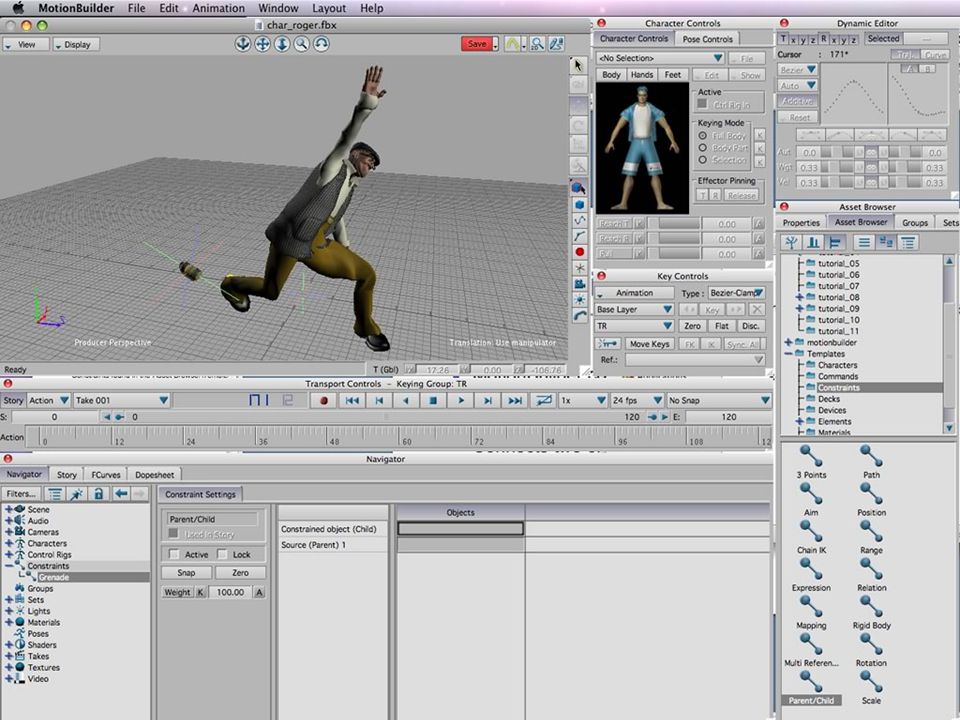Switch to the FCurves tab

[106, 474]
